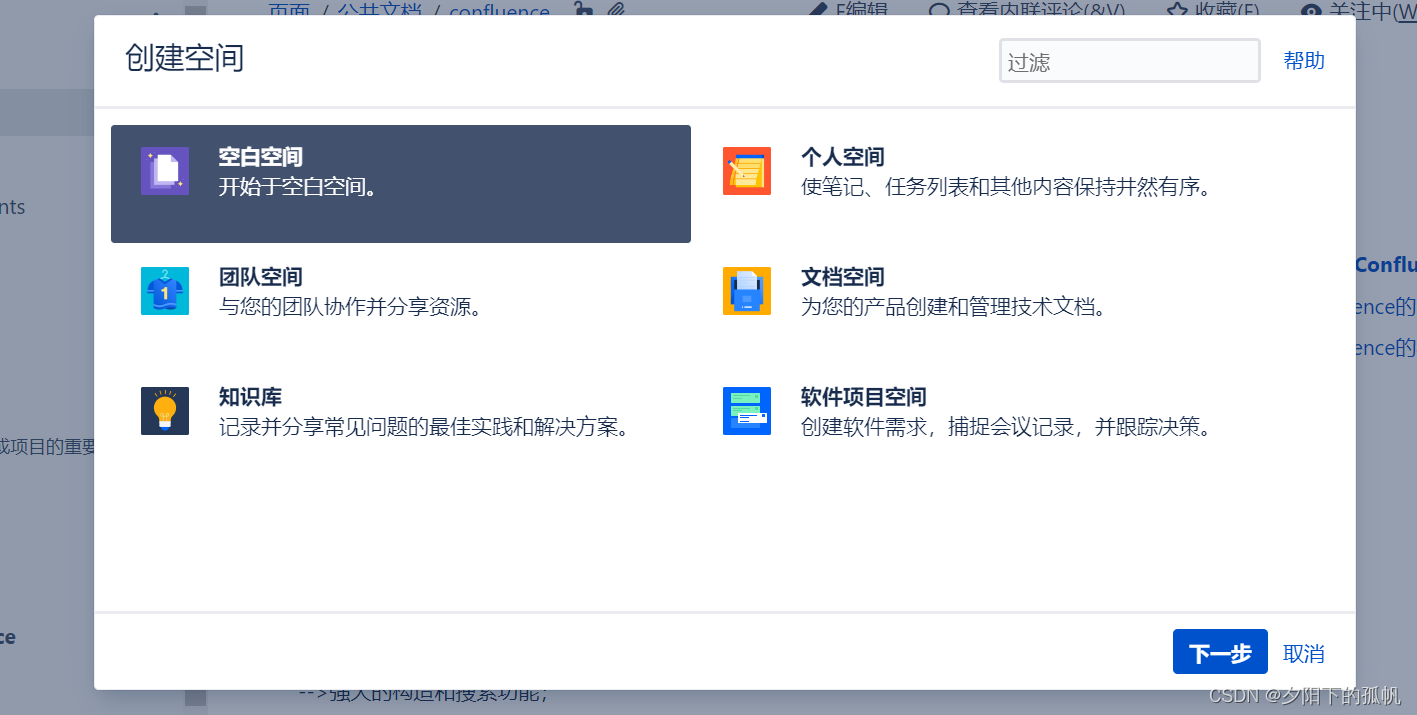The image size is (1417, 715).
Task: Open the confluence breadcrumb link behind the dialog
Action: click(x=499, y=11)
